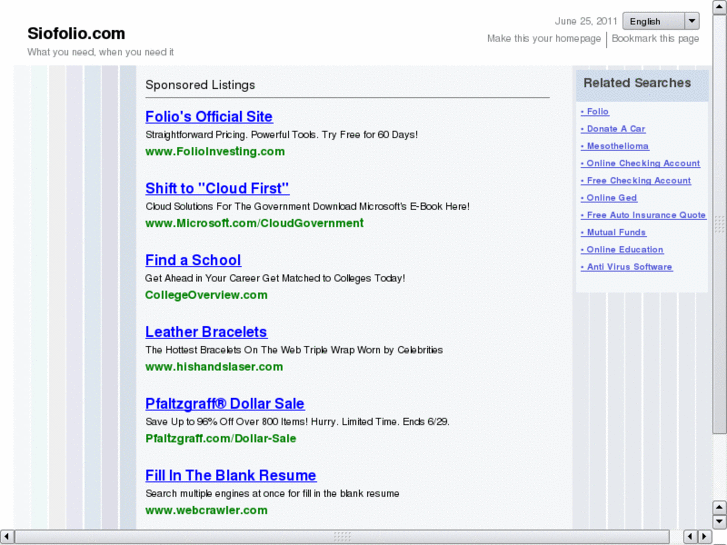This screenshot has height=545, width=727.
Task: Select Online Checking Account related search
Action: 640,163
